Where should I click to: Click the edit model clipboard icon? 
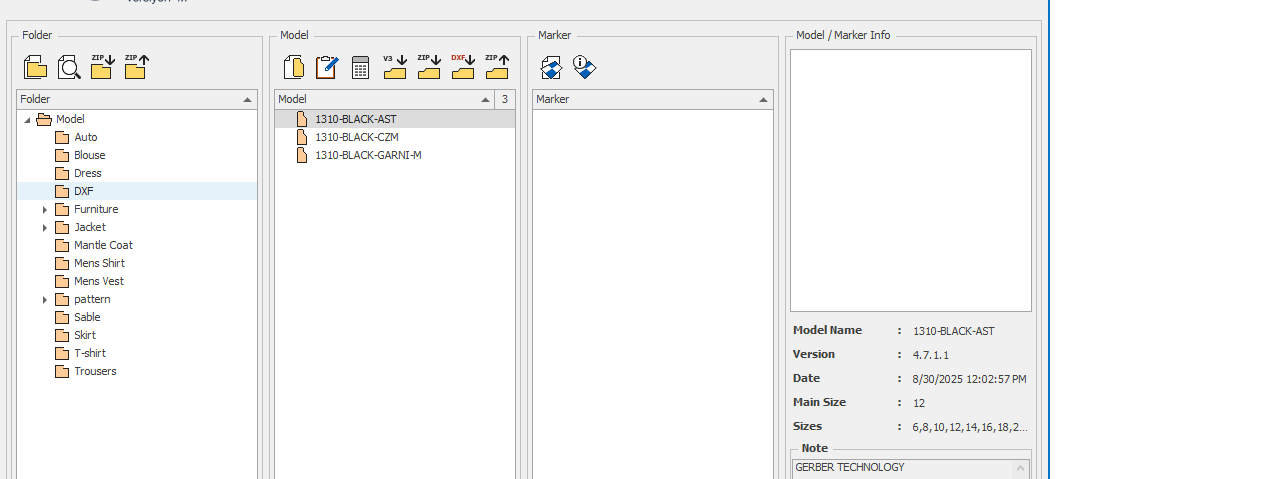tap(327, 67)
